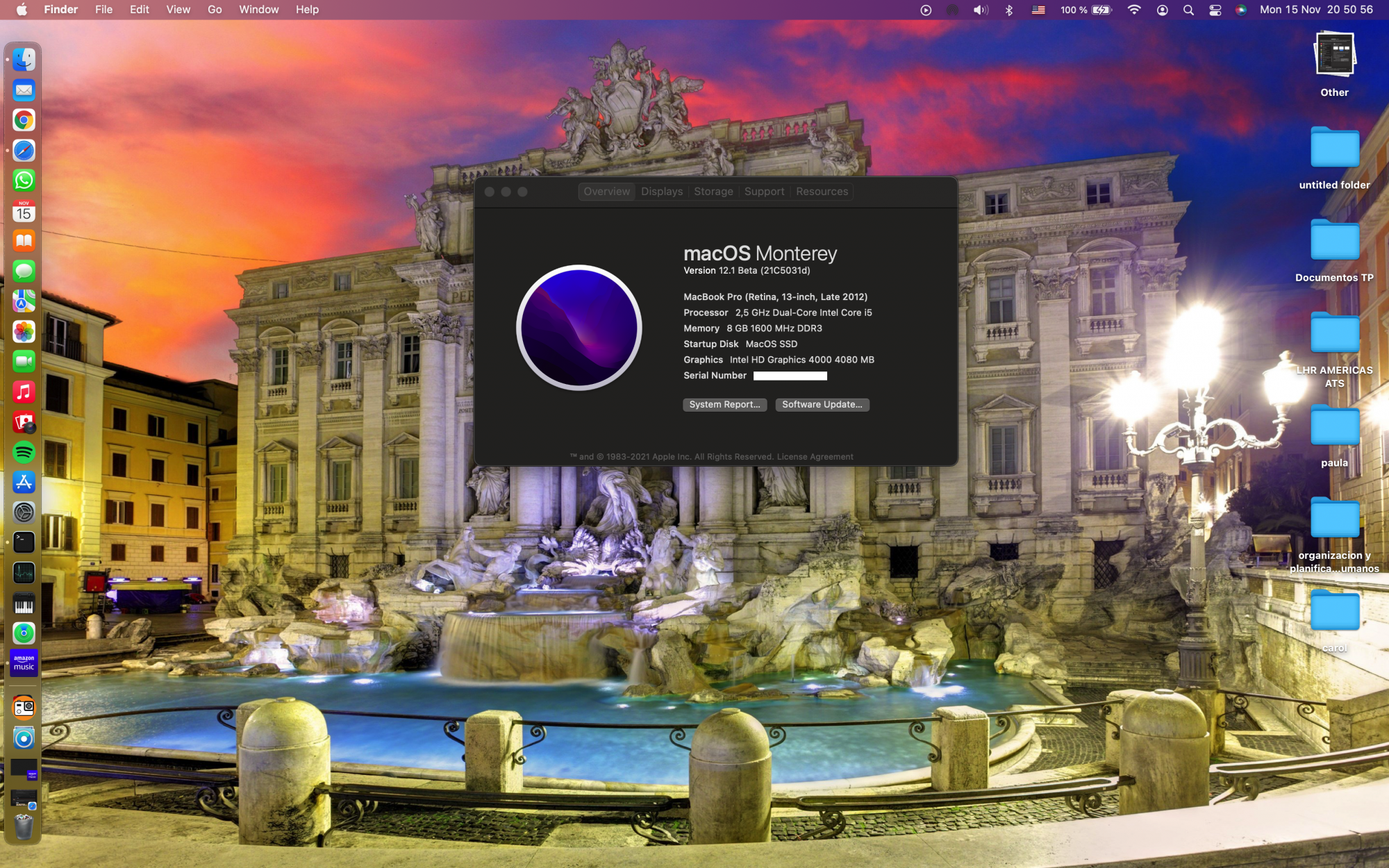Launch Amazon Music from the dock
This screenshot has height=868, width=1389.
pos(24,662)
